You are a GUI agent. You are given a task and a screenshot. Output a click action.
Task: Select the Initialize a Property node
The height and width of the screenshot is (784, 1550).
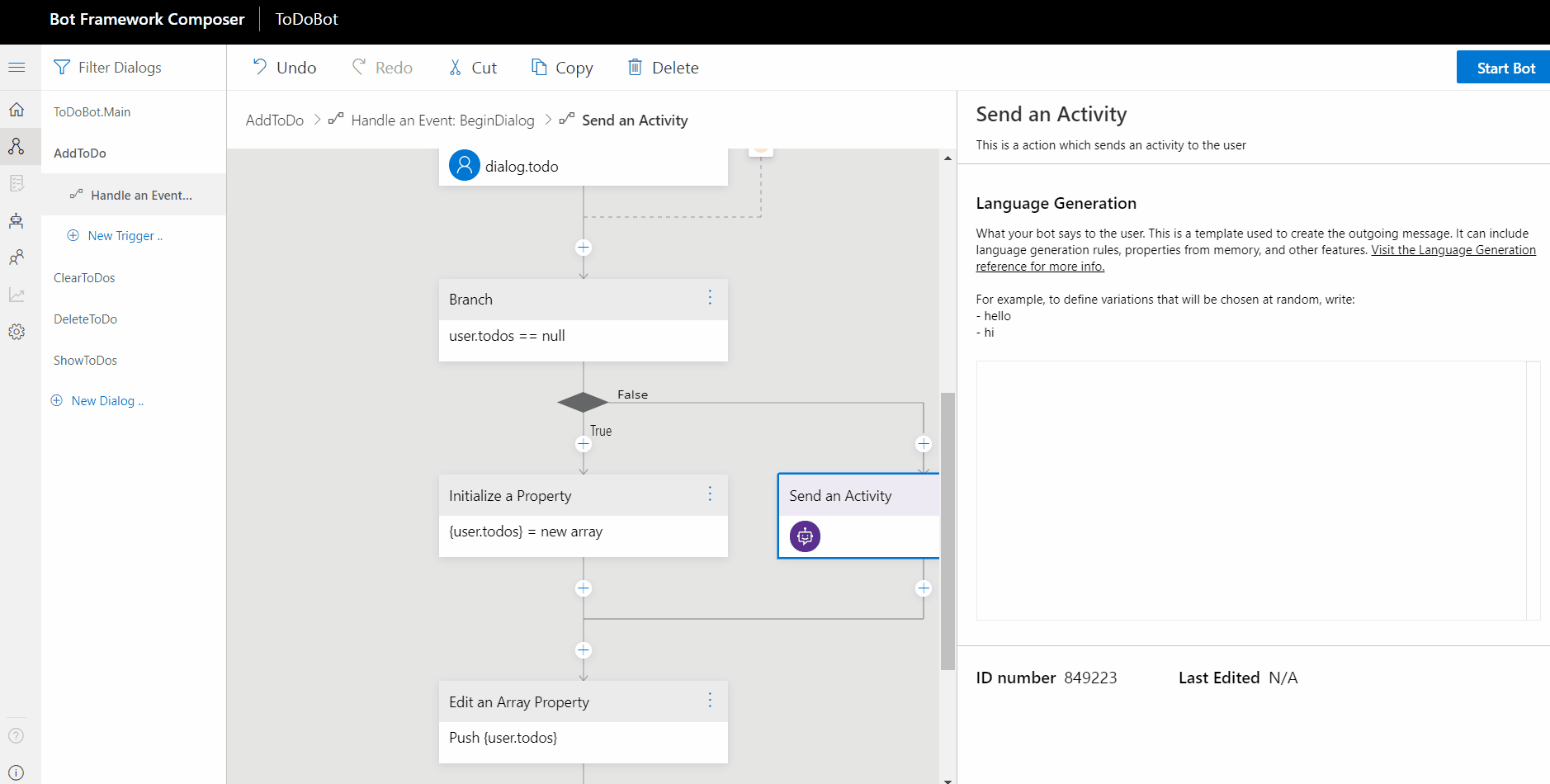[x=584, y=516]
